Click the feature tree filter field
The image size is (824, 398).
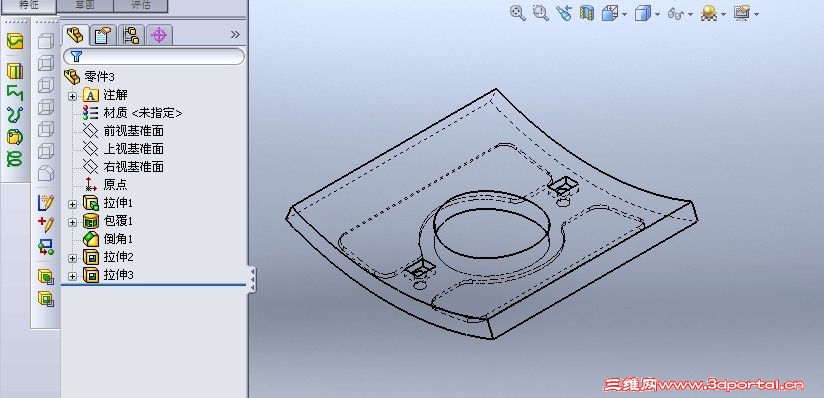pos(154,56)
